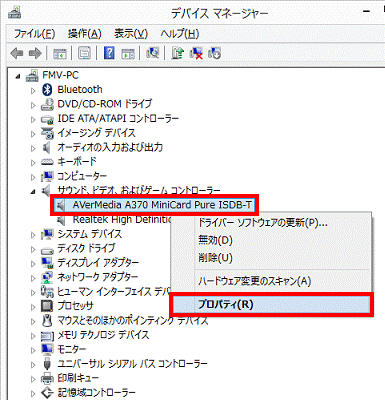Click the update driver software toolbar icon
This screenshot has height=400, width=385.
tap(178, 53)
